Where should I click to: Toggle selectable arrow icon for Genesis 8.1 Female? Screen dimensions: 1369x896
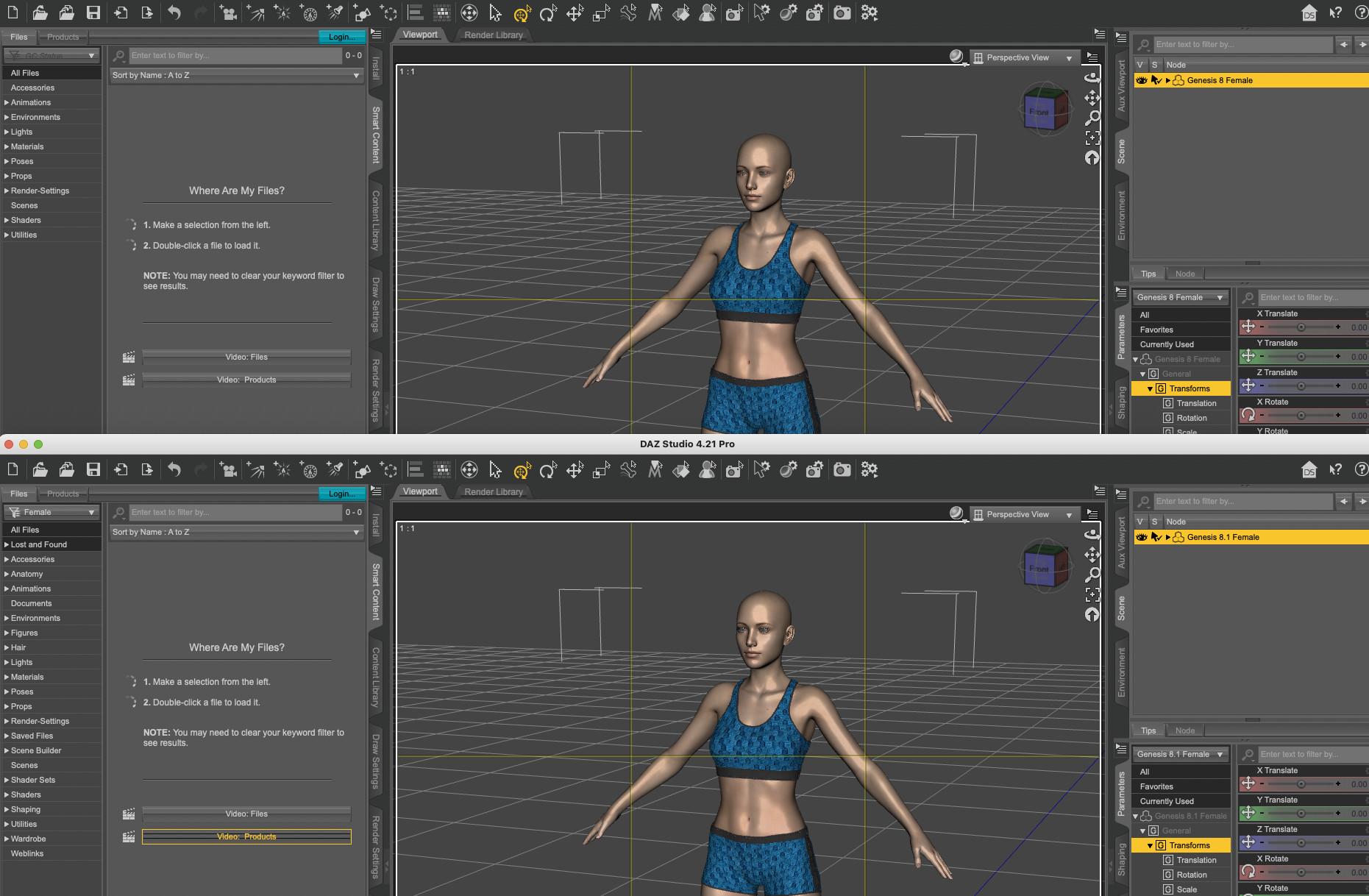[1156, 537]
